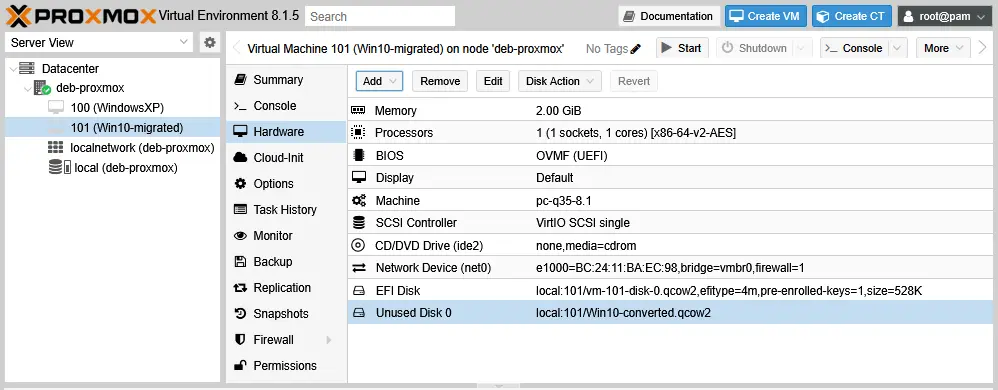This screenshot has width=998, height=390.
Task: Click the 'pc-q35-8.1' machine value
Action: tap(564, 200)
